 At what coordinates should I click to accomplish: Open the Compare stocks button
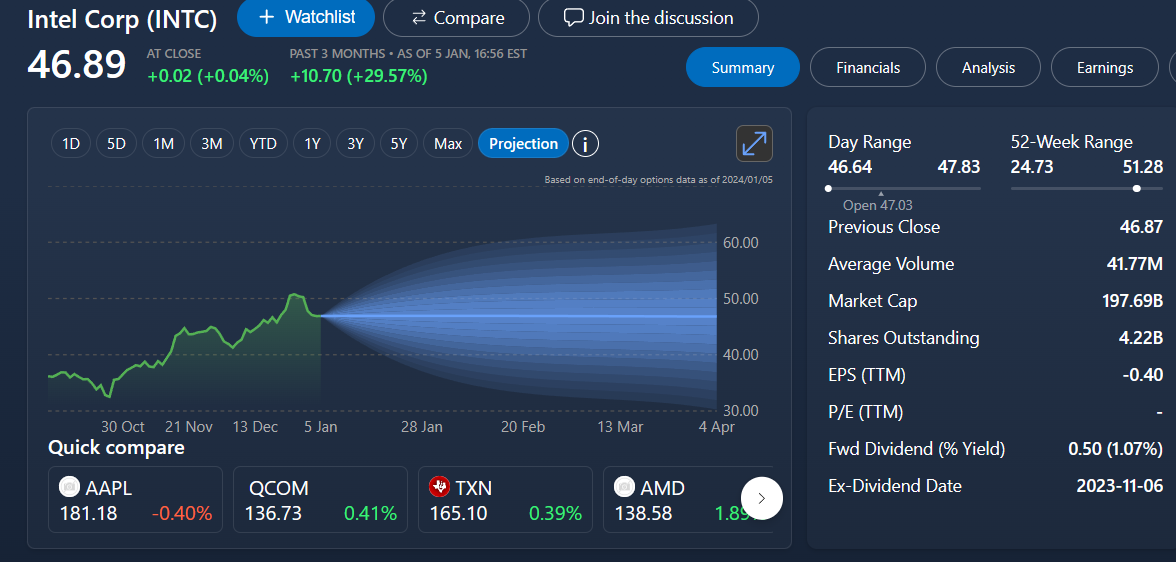coord(456,18)
